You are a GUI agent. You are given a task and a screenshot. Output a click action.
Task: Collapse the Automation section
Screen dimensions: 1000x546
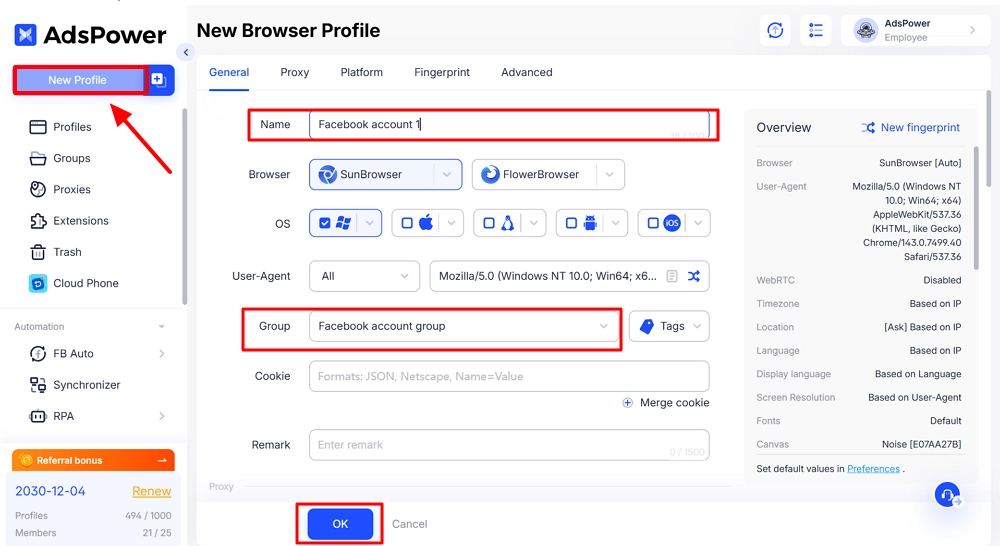coord(161,327)
